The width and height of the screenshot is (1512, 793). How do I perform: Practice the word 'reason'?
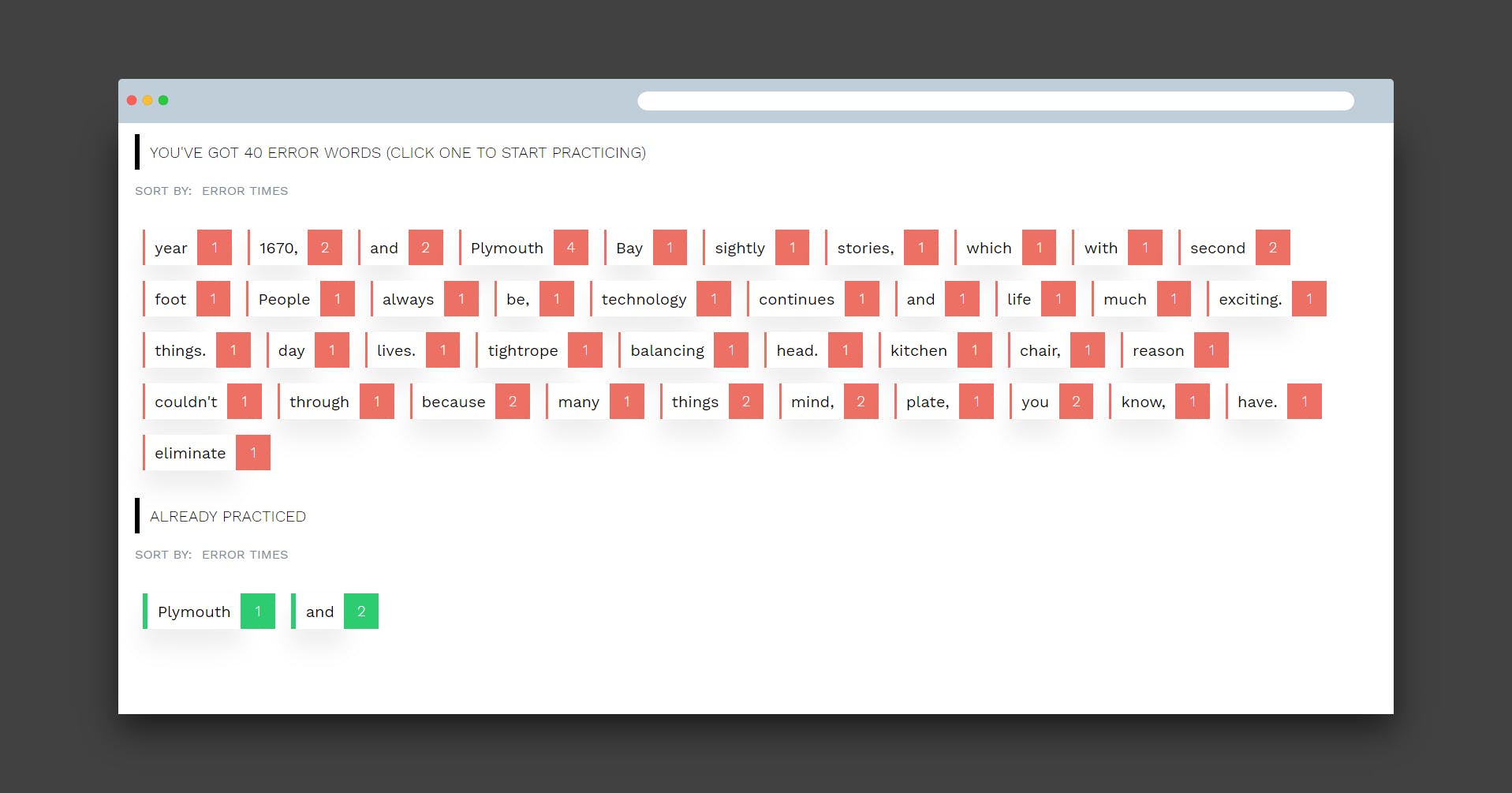point(1174,350)
